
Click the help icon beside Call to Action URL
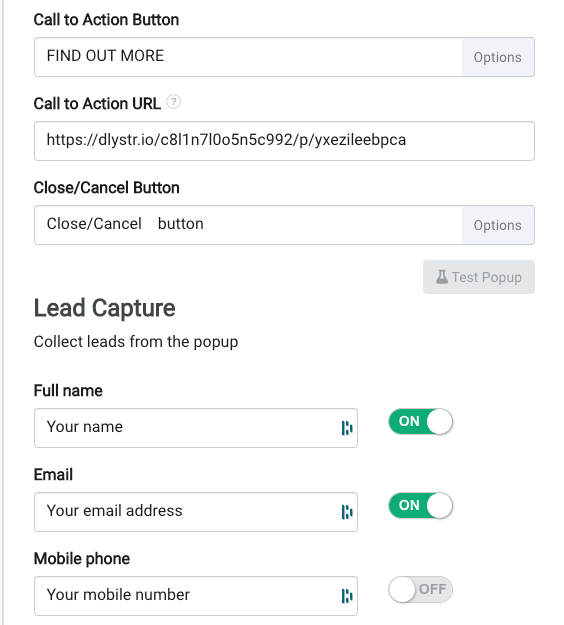coord(173,102)
